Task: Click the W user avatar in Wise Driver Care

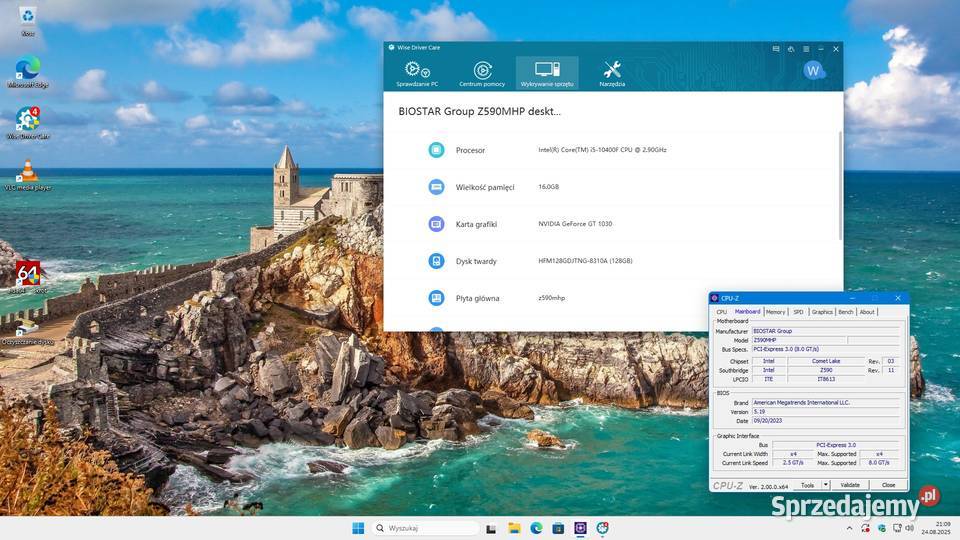Action: (x=813, y=70)
